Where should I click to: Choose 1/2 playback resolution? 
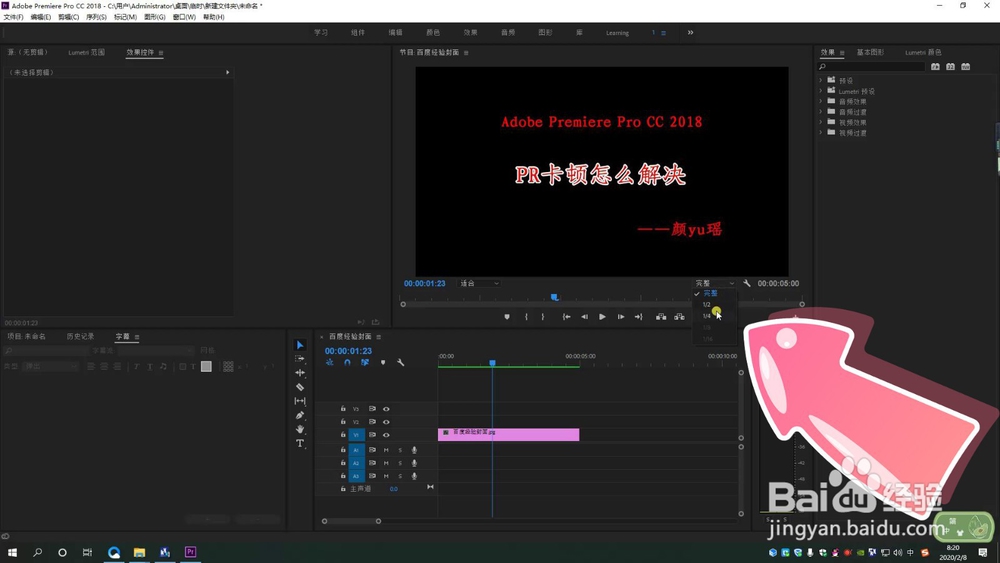(x=707, y=305)
